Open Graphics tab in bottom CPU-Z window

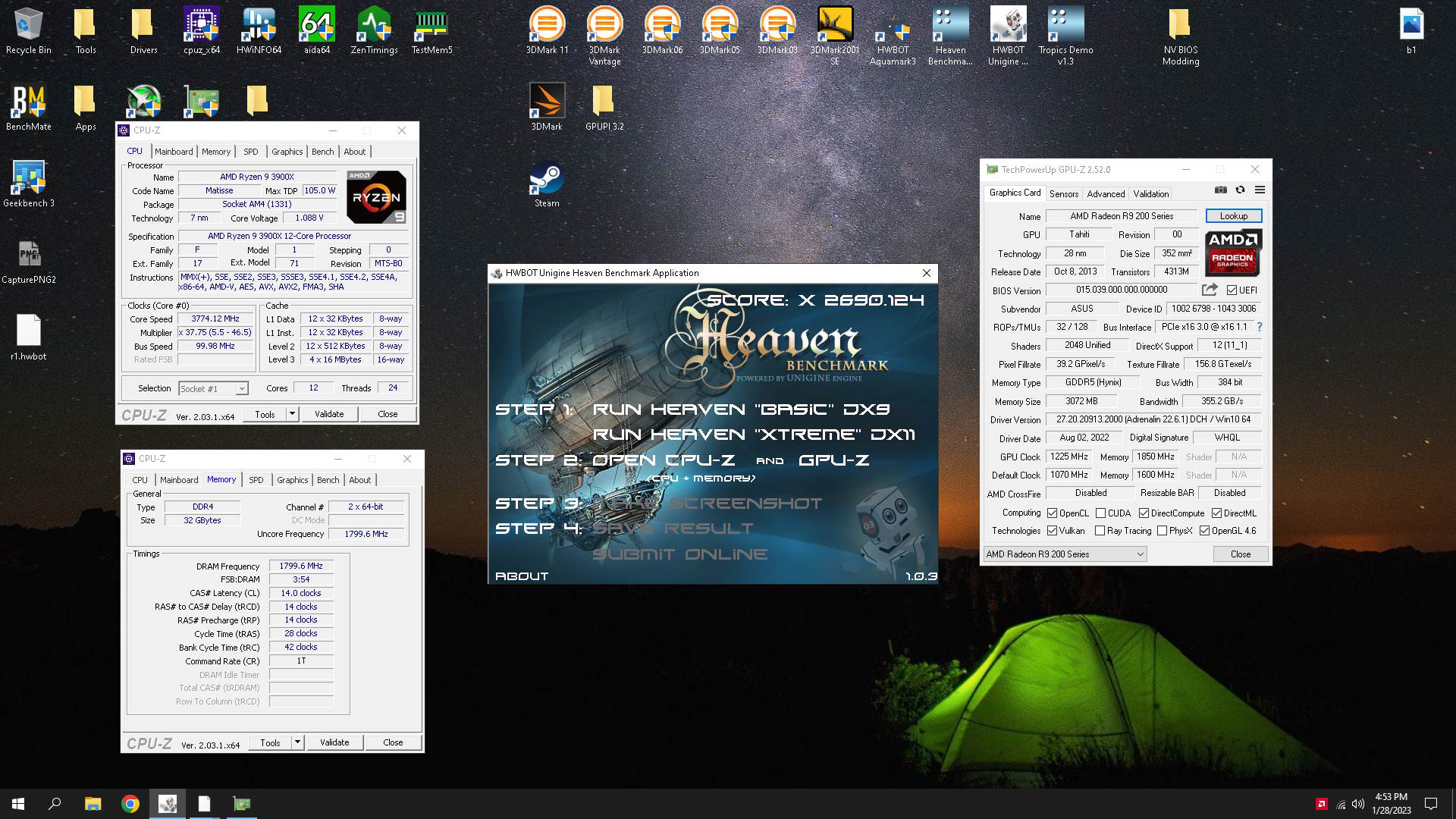[292, 480]
